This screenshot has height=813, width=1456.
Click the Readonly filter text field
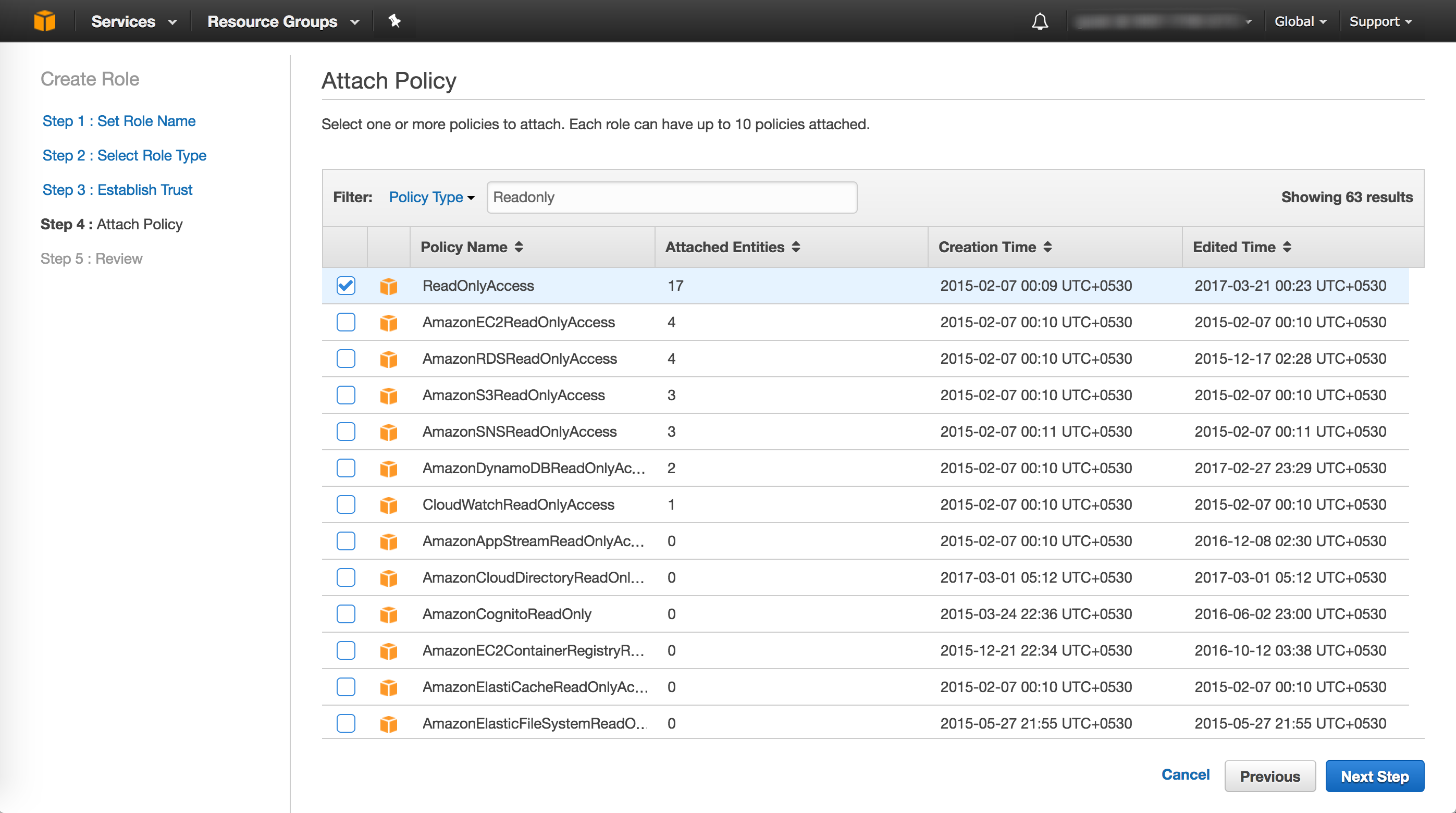point(672,198)
